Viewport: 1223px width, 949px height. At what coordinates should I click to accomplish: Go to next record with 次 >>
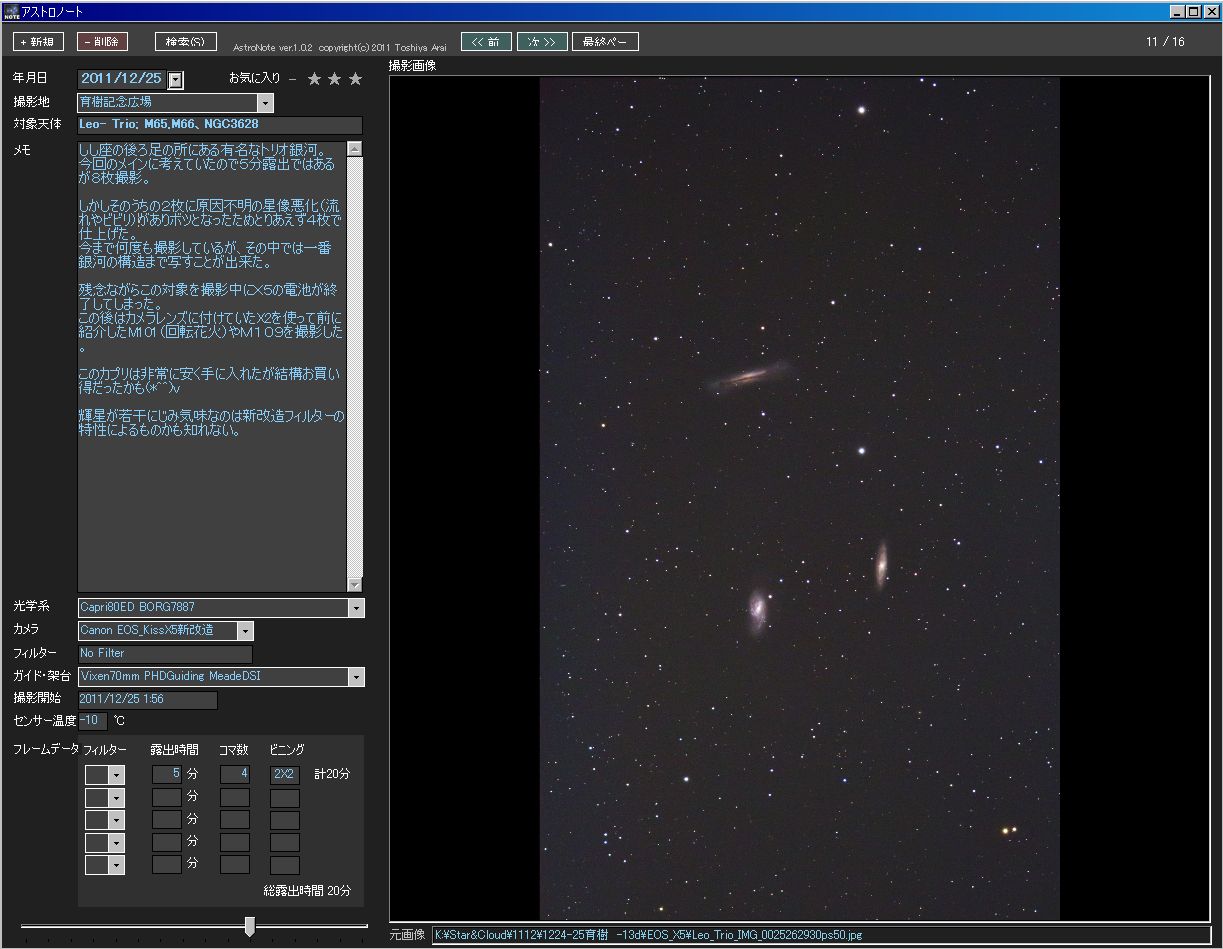click(x=543, y=42)
